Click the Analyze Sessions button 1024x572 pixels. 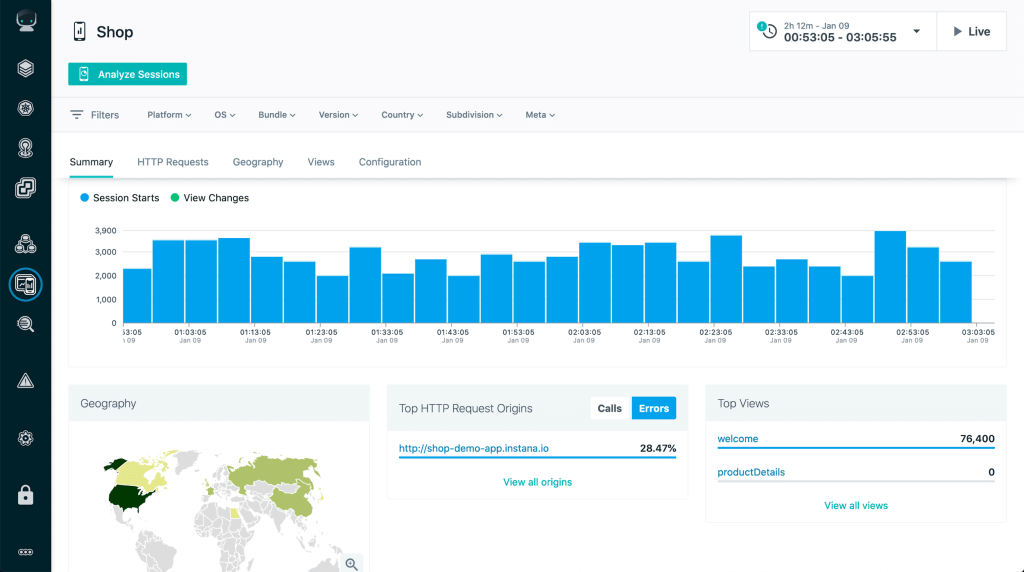coord(127,74)
